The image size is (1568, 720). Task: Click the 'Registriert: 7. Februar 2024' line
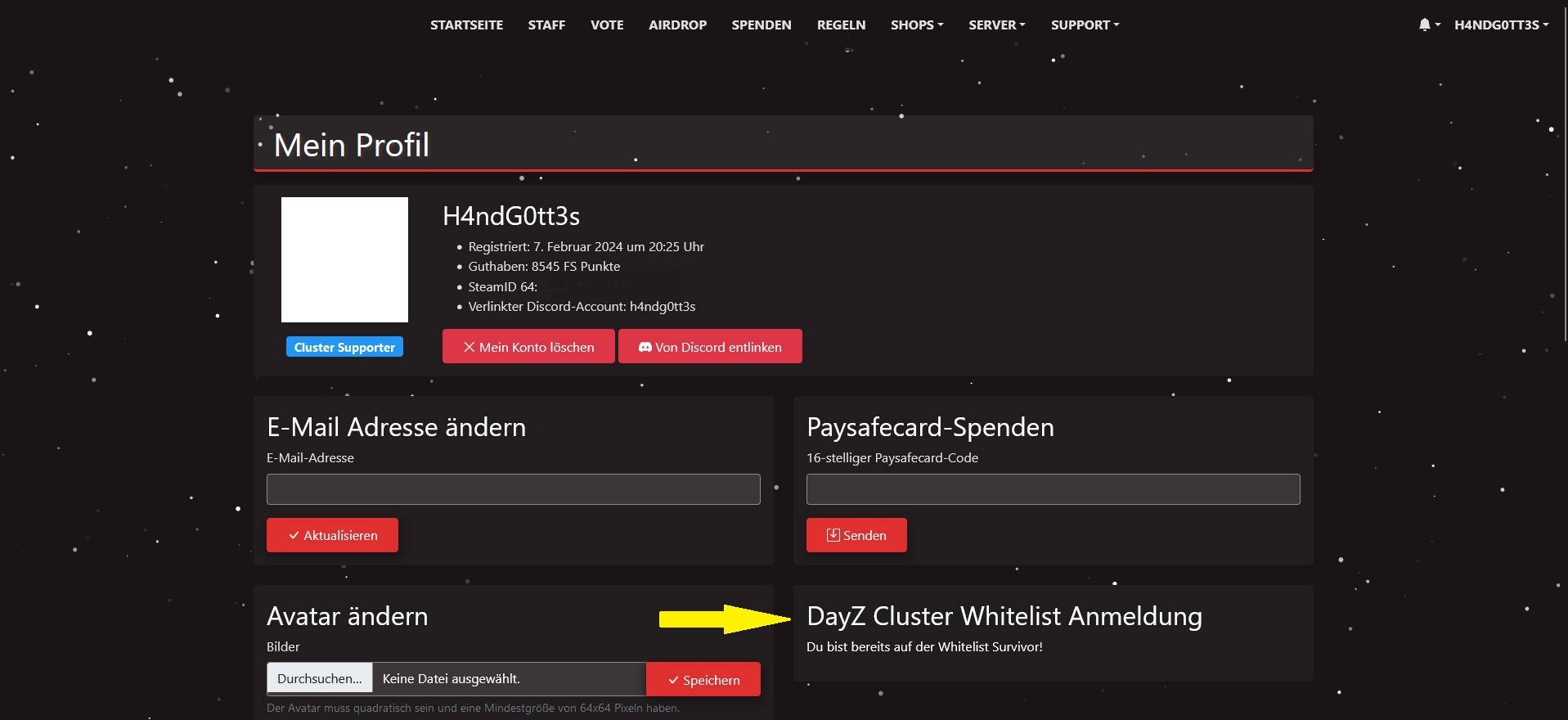[x=586, y=246]
